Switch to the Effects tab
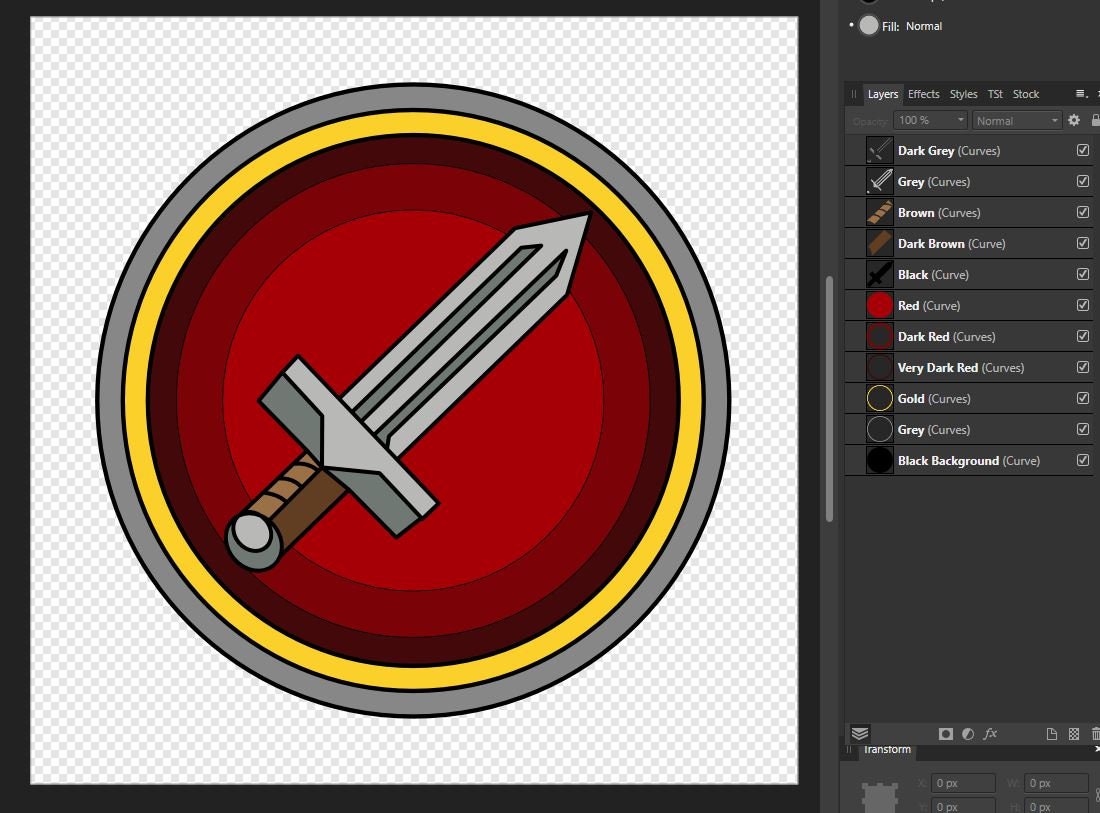1100x813 pixels. click(x=923, y=93)
